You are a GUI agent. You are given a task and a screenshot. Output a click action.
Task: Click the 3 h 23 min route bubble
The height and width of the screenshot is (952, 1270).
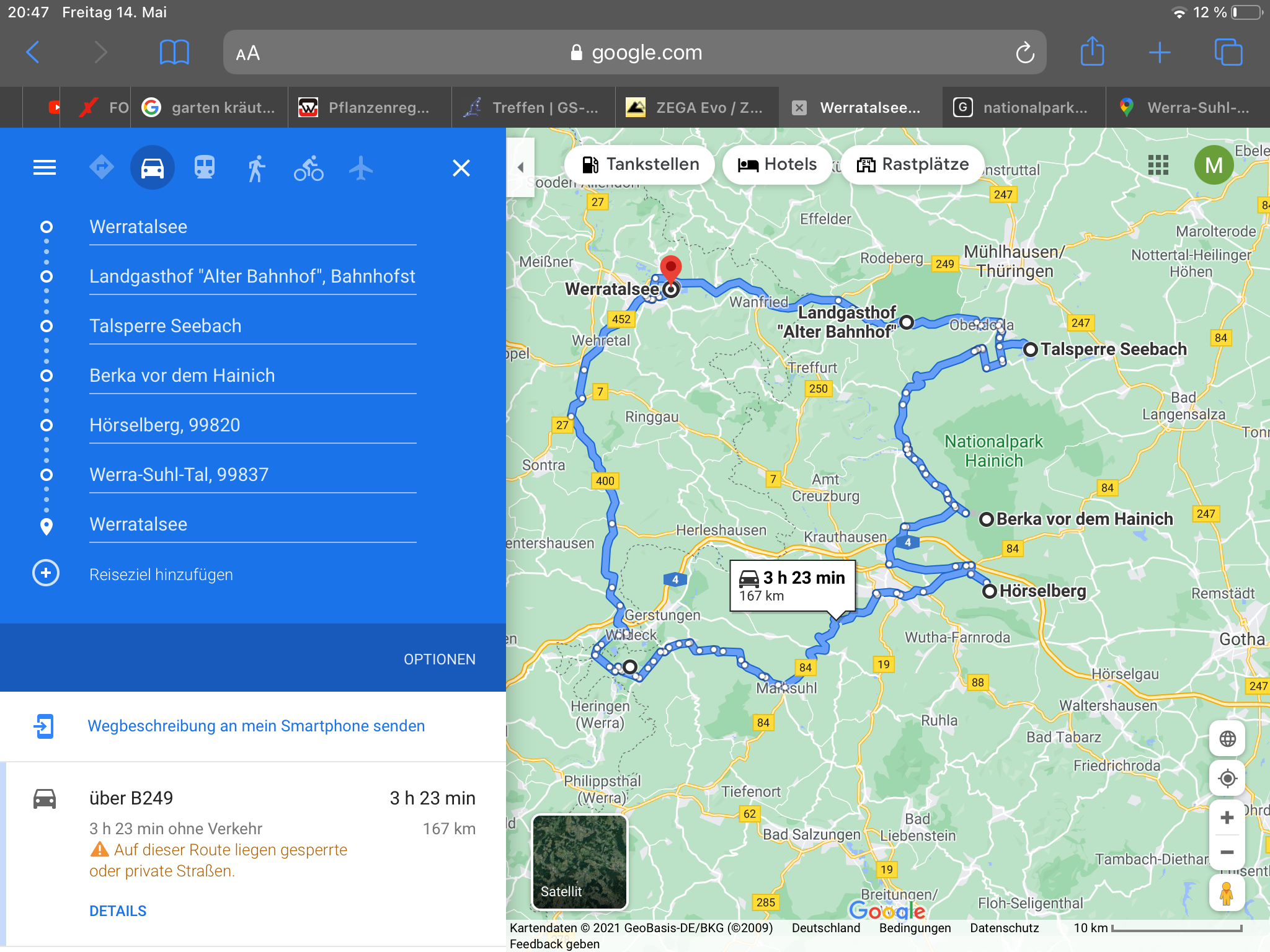[793, 586]
